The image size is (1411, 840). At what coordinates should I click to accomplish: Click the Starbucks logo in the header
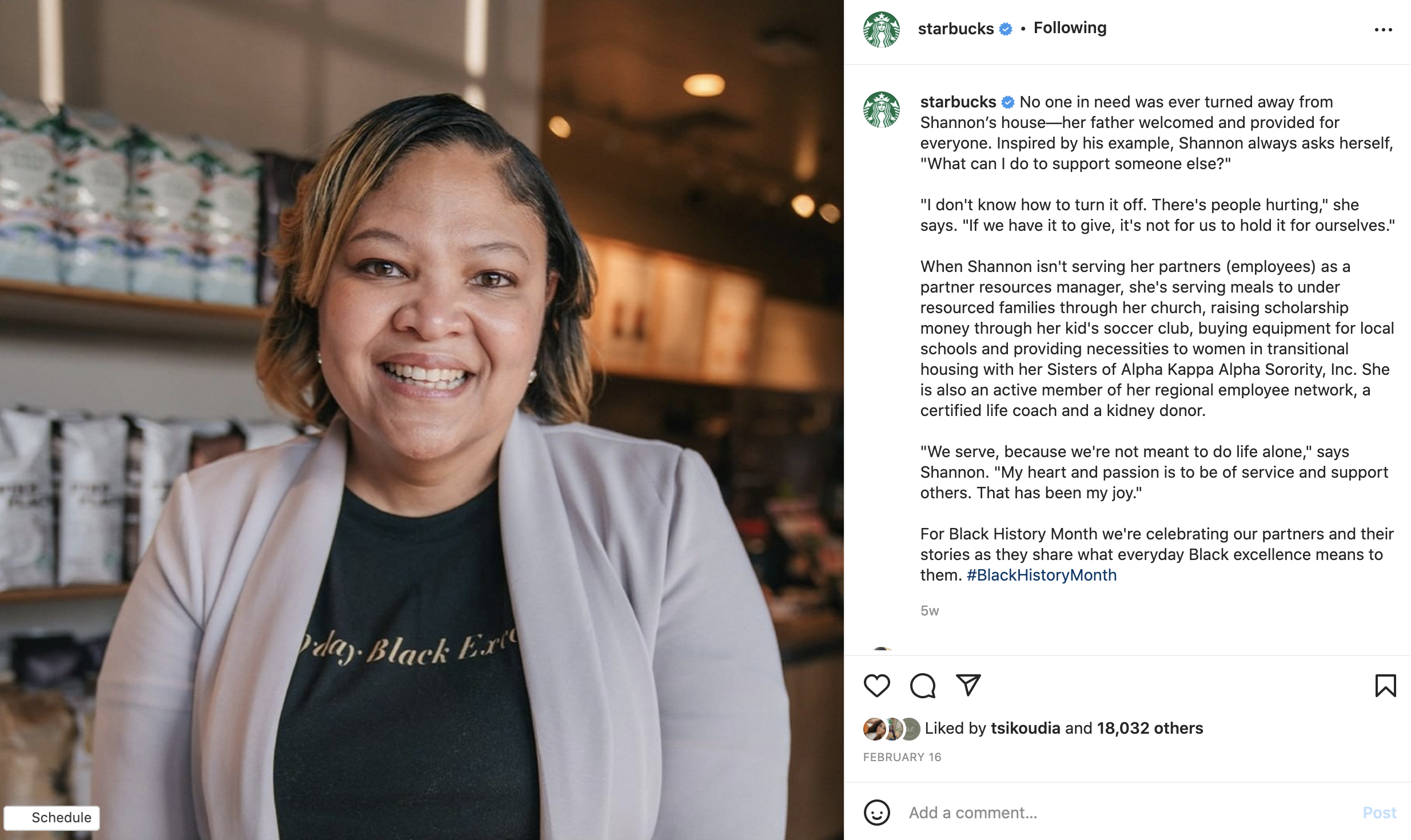click(x=881, y=29)
